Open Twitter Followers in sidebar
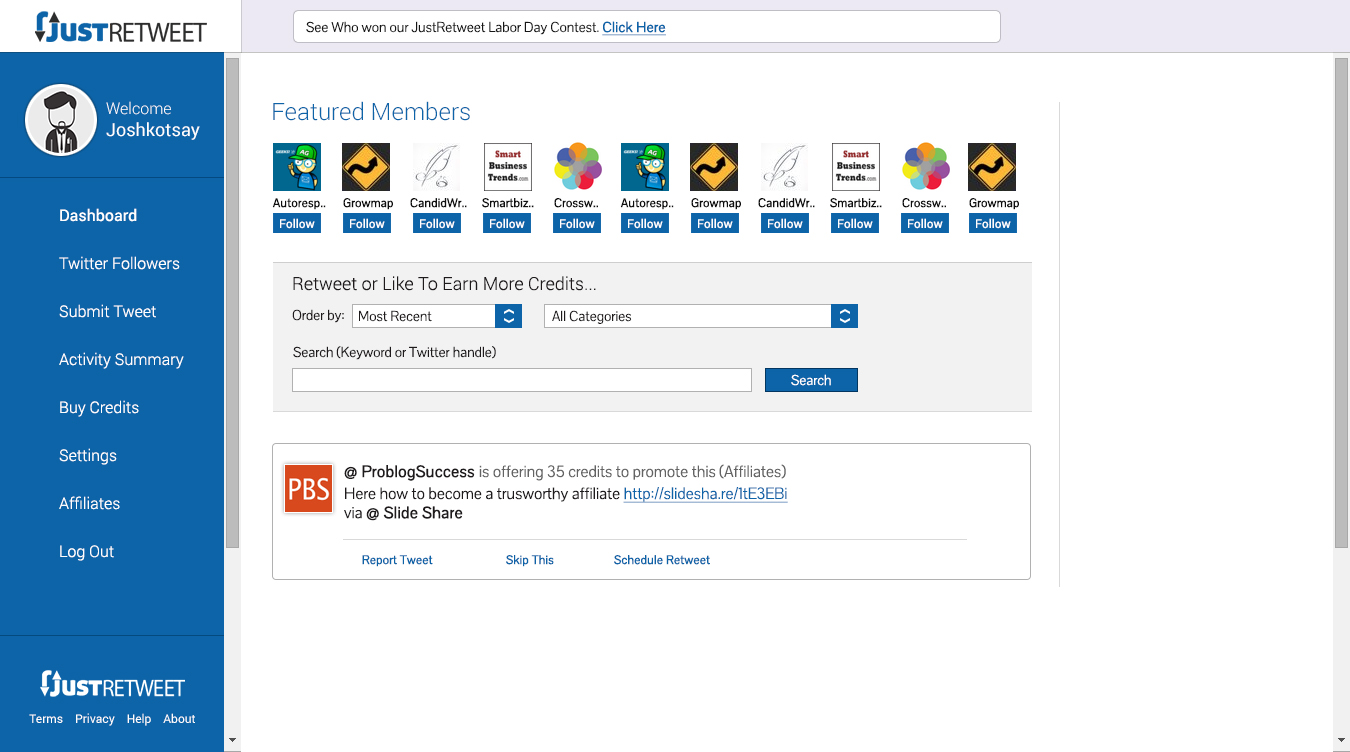Screen dimensions: 1350x752 [x=119, y=264]
